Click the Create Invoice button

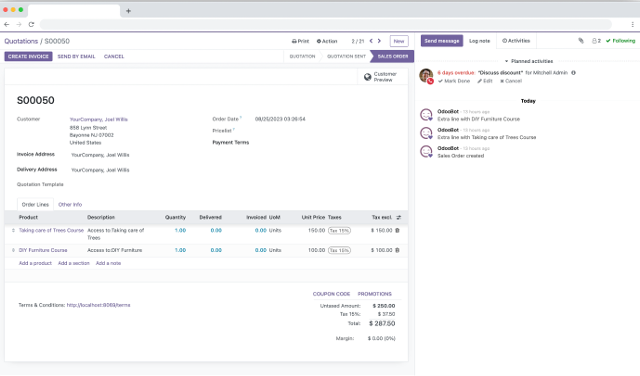click(x=28, y=56)
